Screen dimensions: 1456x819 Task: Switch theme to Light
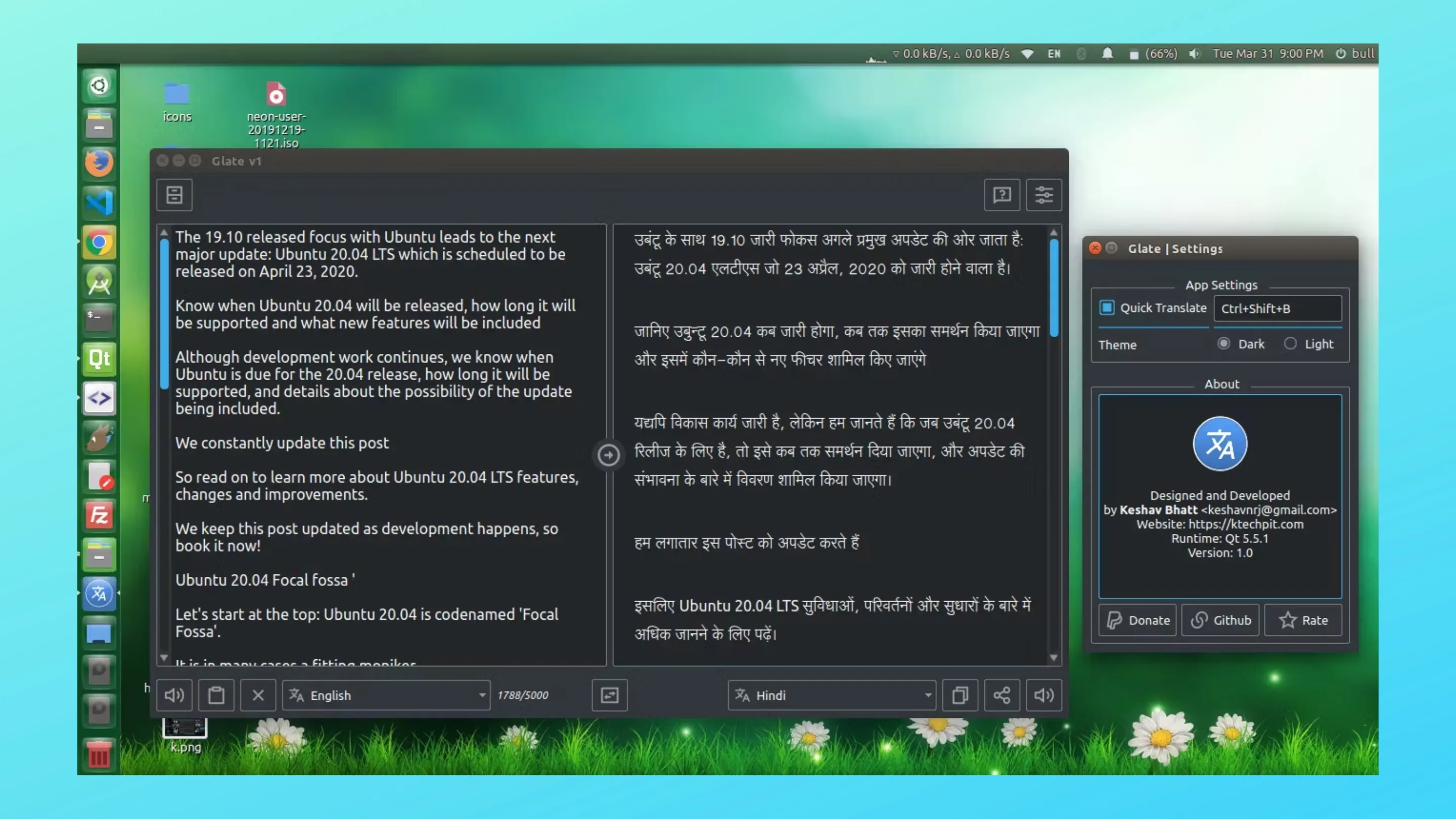pyautogui.click(x=1290, y=344)
